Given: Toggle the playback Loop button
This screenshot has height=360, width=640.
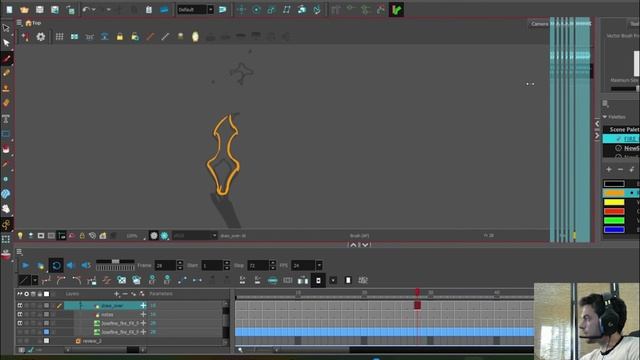Looking at the screenshot, I should point(56,265).
